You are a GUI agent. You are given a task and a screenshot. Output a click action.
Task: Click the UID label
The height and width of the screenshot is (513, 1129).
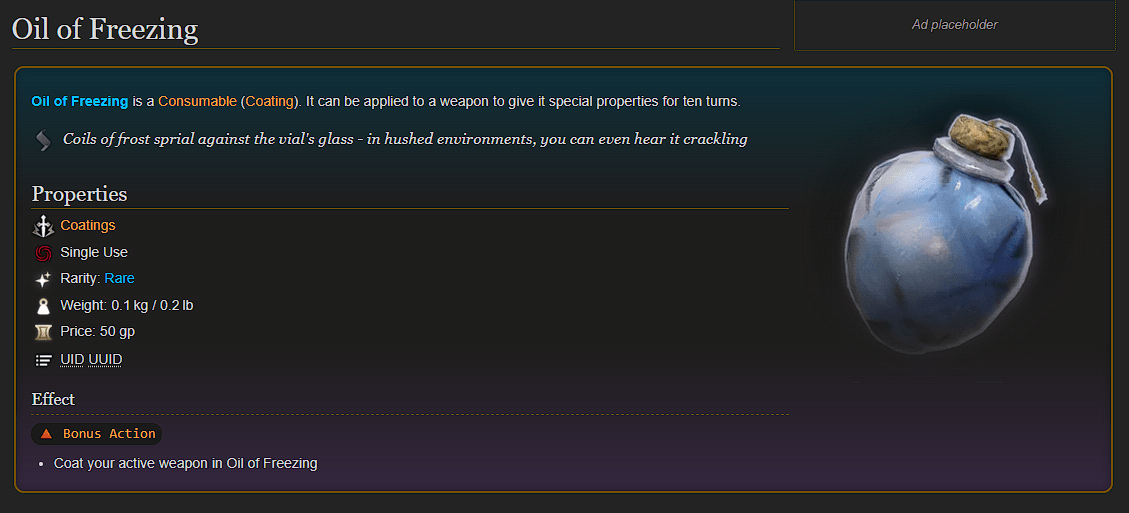click(x=73, y=359)
